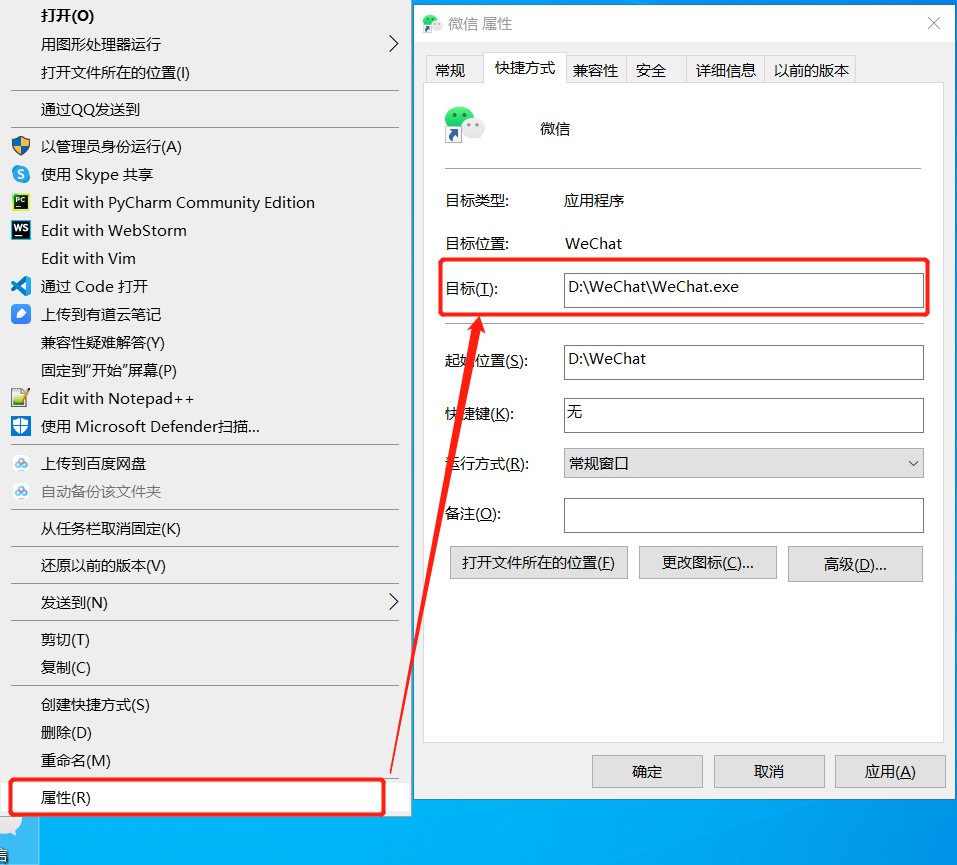Screen dimensions: 957x865
Task: Select 通过QQ发送到 menu entry
Action: pos(90,109)
